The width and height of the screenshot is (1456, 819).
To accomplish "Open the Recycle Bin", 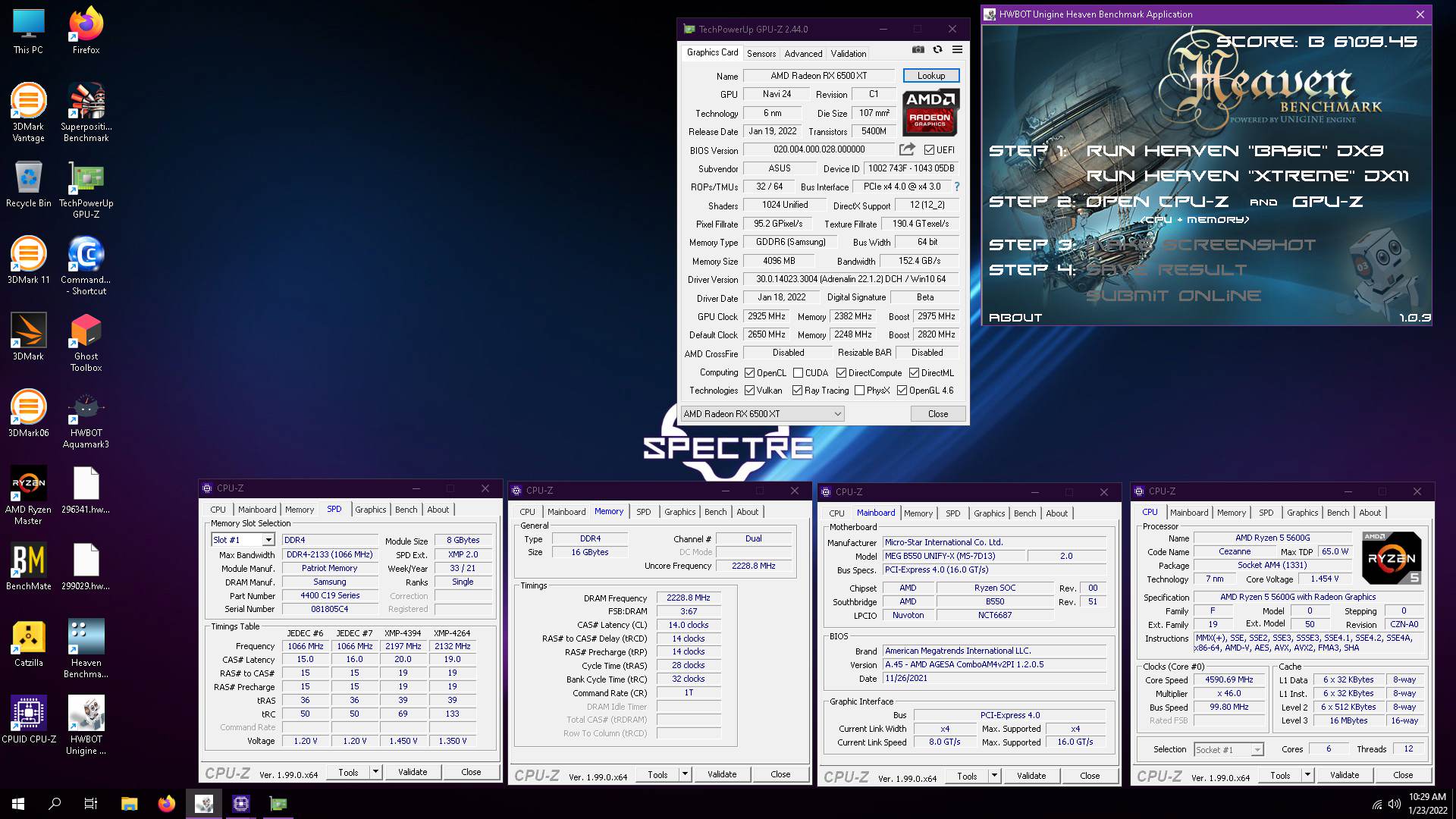I will pos(28,186).
